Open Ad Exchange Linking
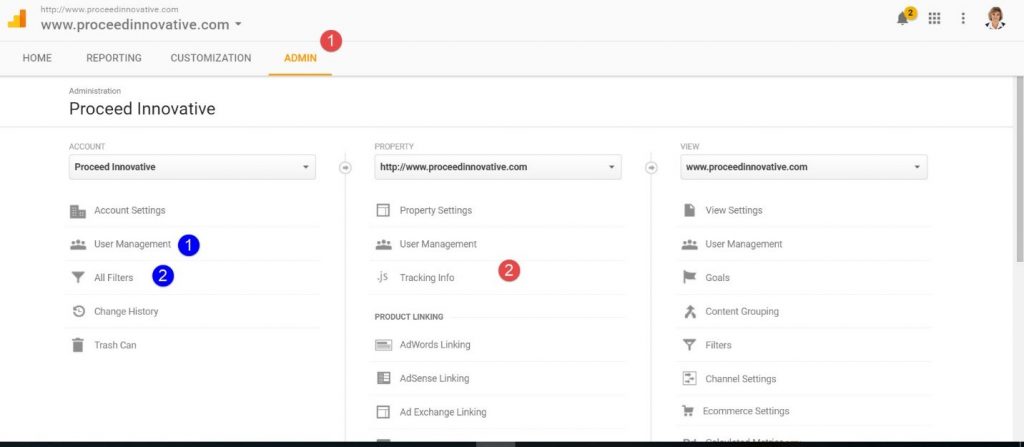Screen dimensions: 1024x447 point(443,412)
